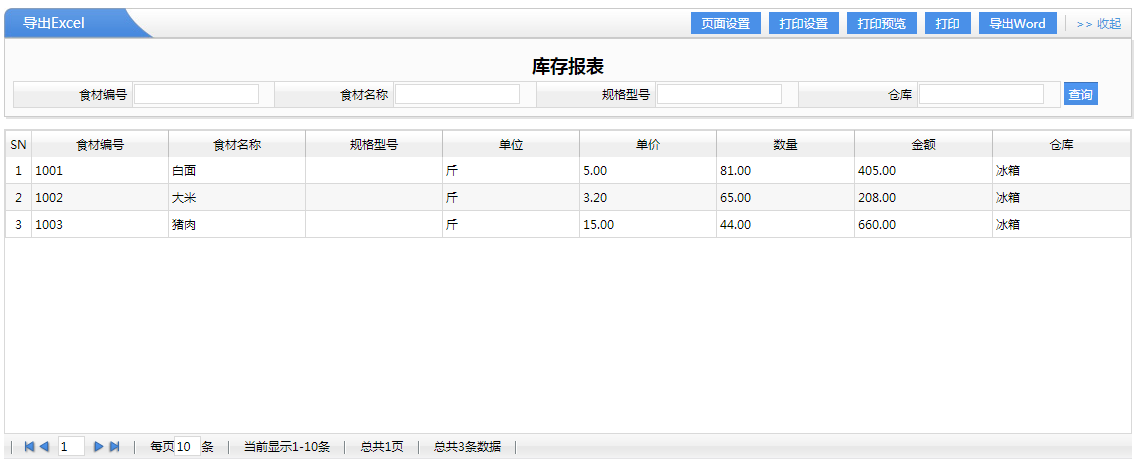Click into the 食材名称 search field

(457, 95)
